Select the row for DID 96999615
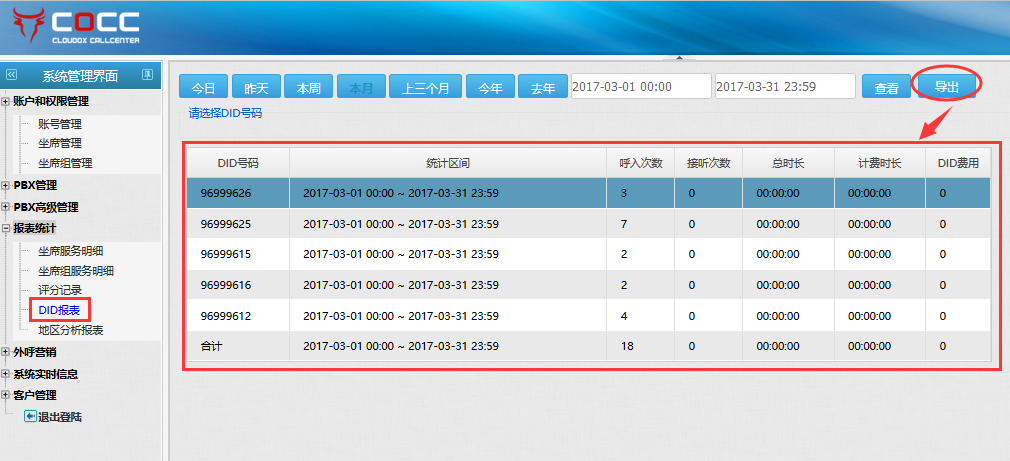Image resolution: width=1010 pixels, height=461 pixels. [588, 254]
